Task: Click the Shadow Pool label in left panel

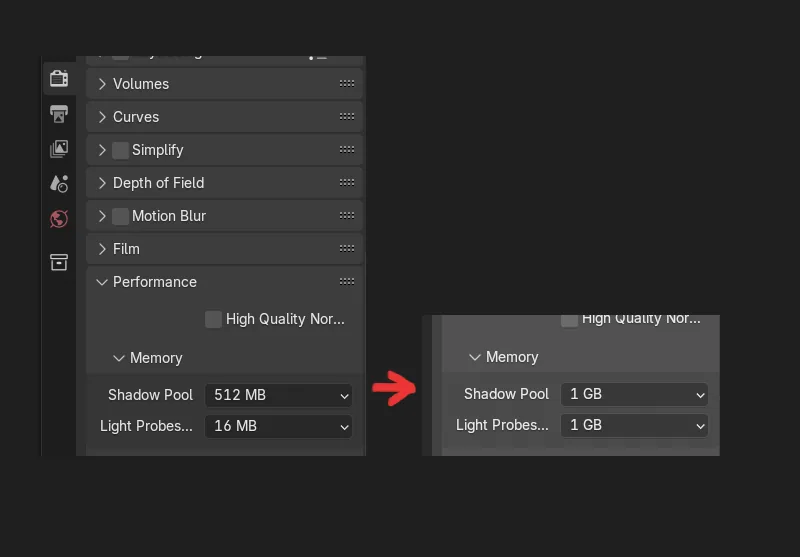Action: [151, 395]
